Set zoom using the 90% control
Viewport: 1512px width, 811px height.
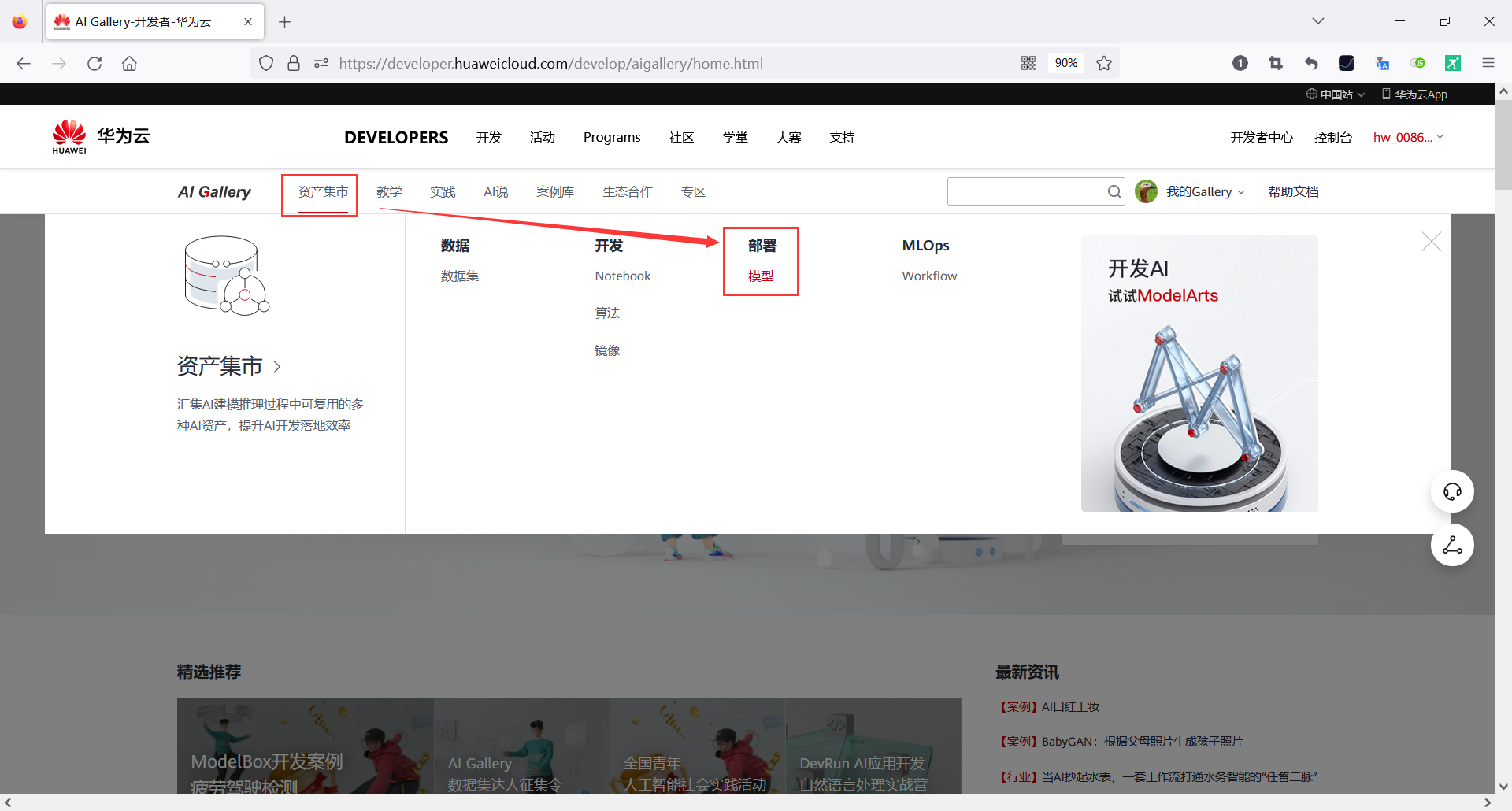(1065, 63)
